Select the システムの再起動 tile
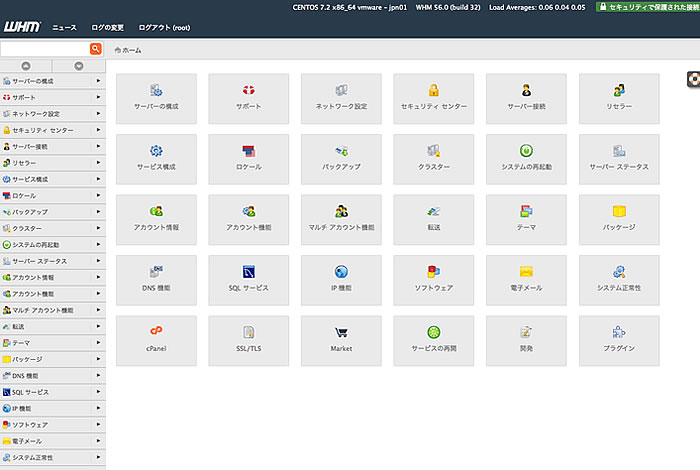This screenshot has width=700, height=470. tap(526, 157)
